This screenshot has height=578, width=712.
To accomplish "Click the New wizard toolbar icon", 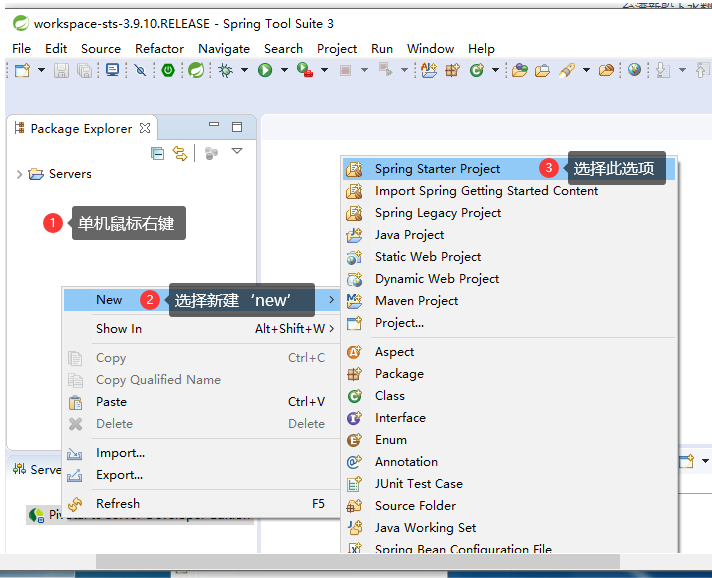I will 22,70.
